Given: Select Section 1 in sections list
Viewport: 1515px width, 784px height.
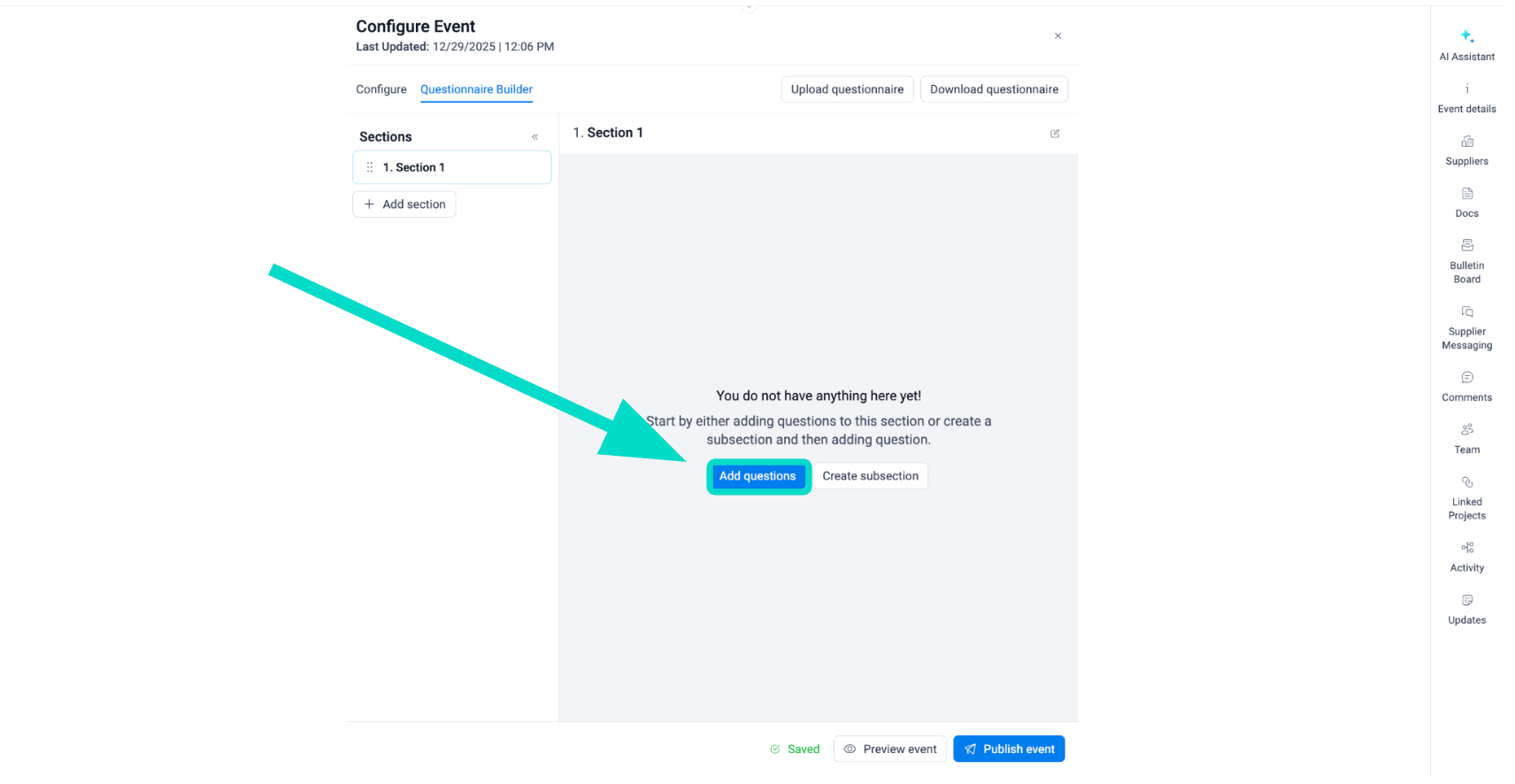Looking at the screenshot, I should click(451, 167).
